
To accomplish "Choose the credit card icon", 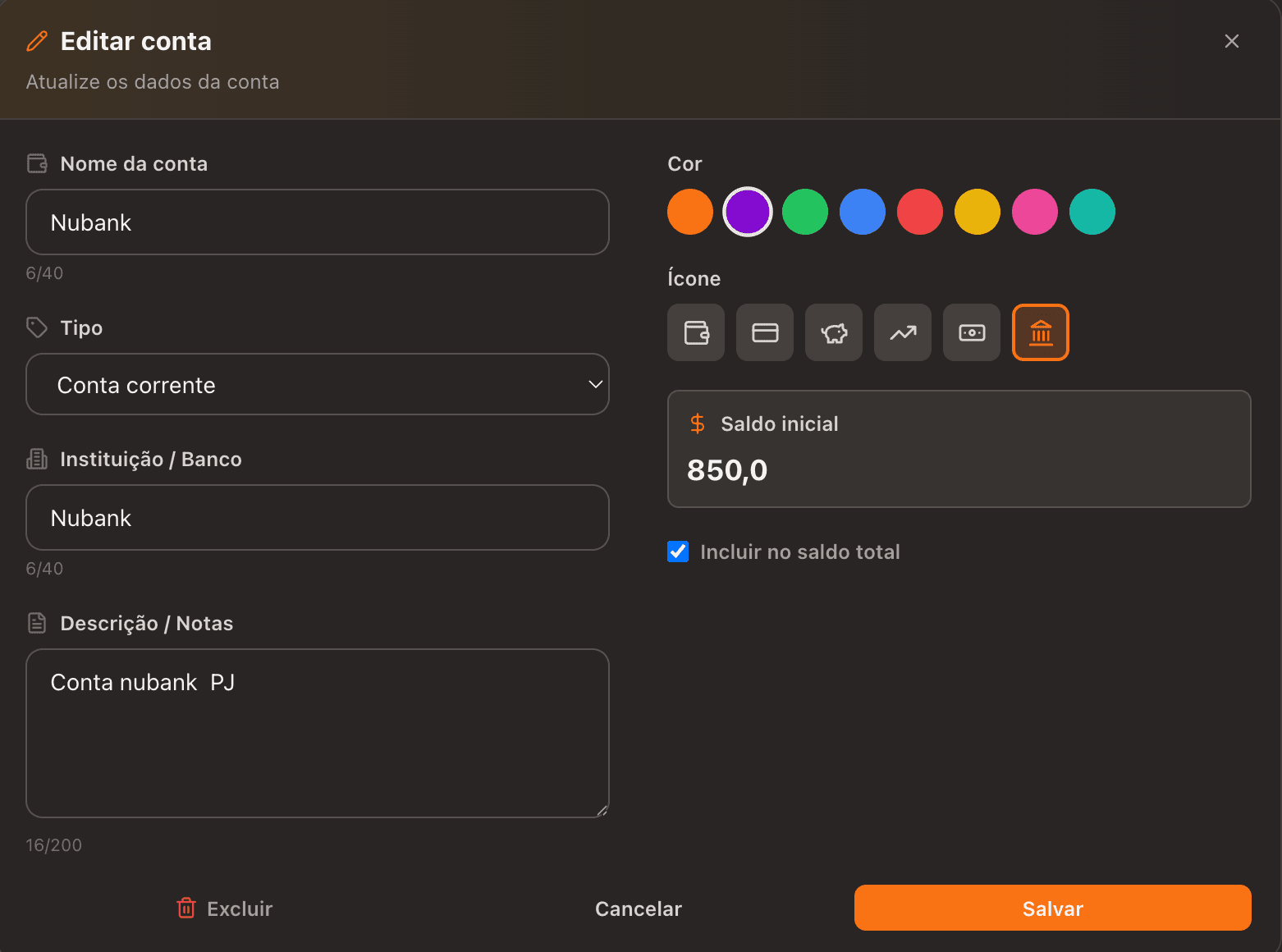I will point(765,332).
